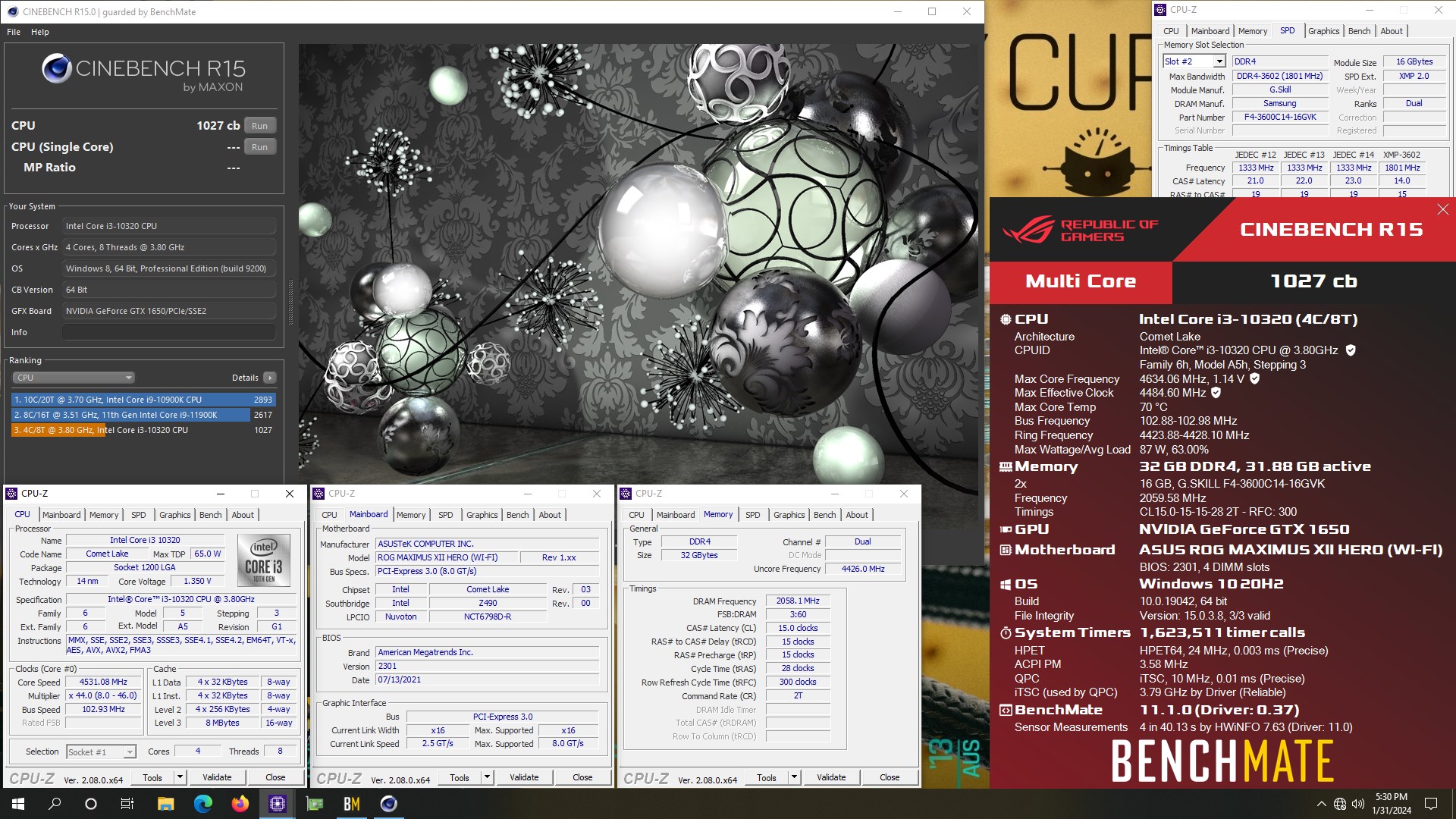Click verified shield beside Max Effective Clock
The image size is (1456, 819).
pos(1216,393)
